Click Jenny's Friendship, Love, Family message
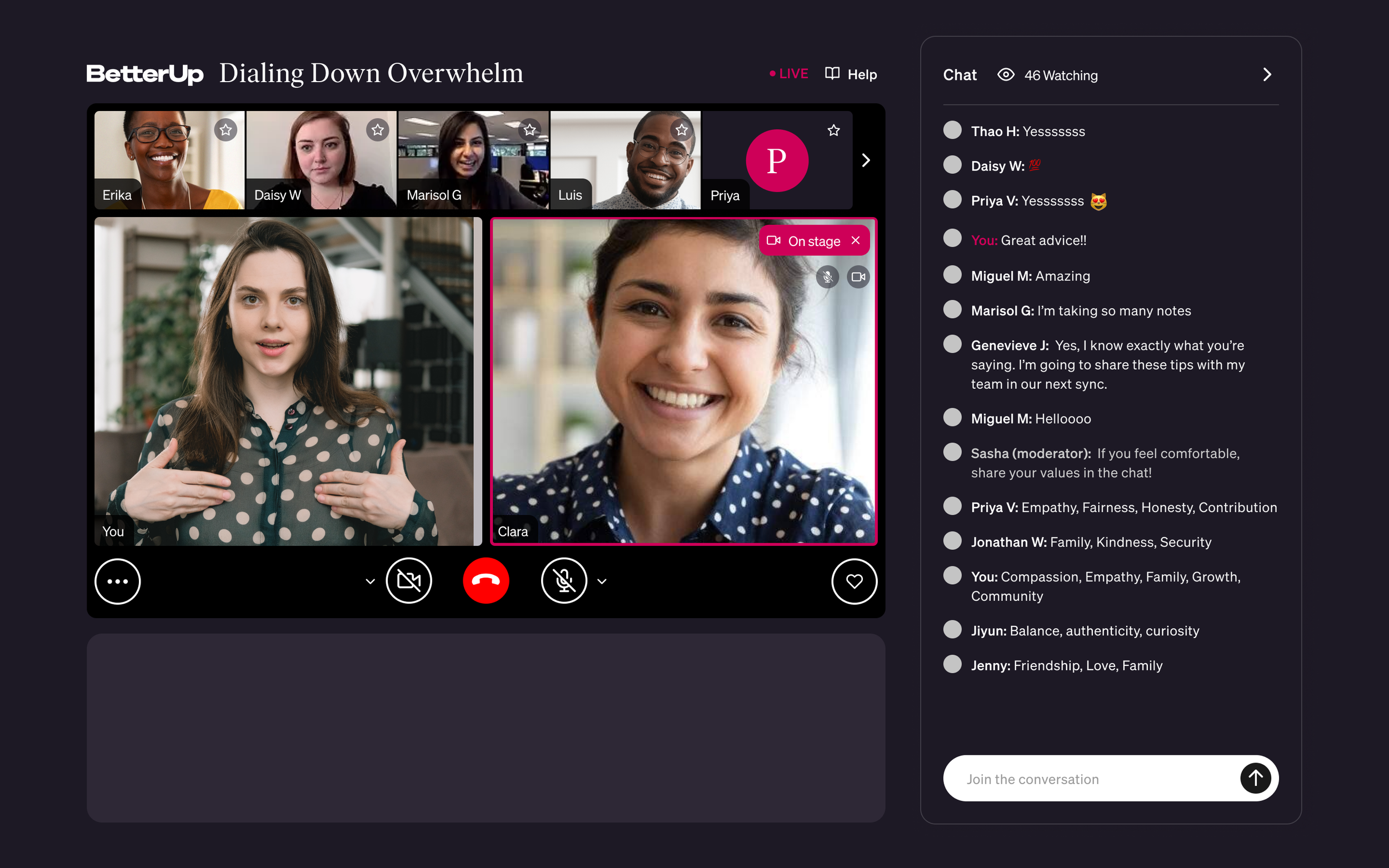The image size is (1389, 868). coord(1066,665)
